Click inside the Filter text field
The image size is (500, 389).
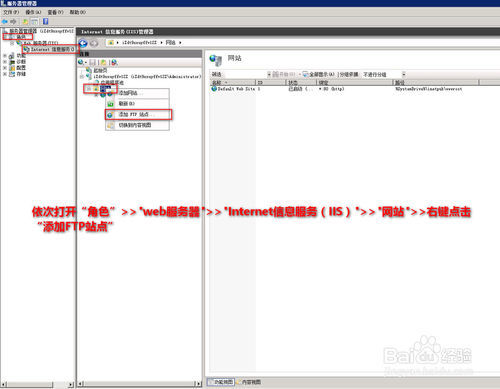coord(245,74)
